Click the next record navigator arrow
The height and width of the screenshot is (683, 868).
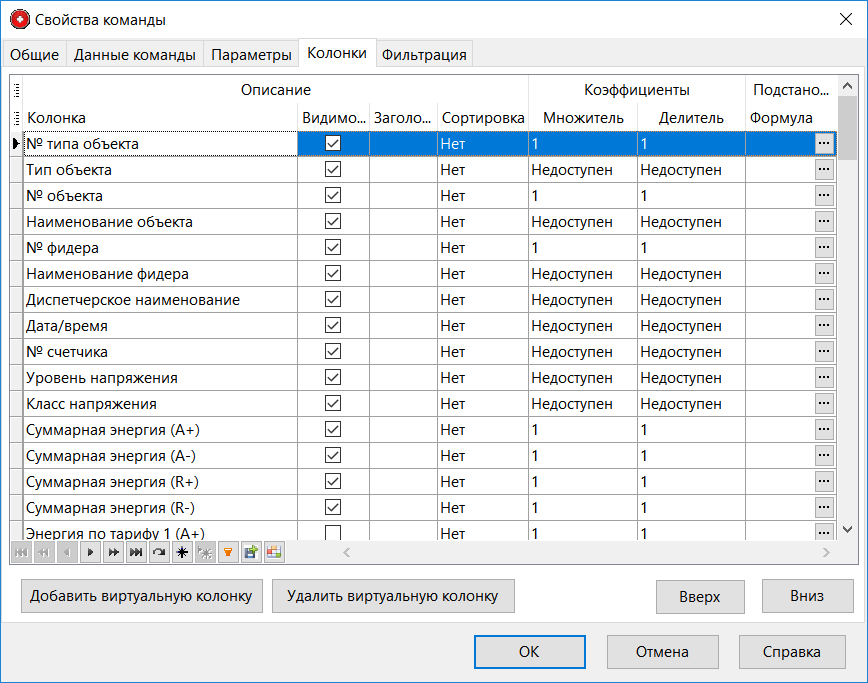(x=90, y=551)
